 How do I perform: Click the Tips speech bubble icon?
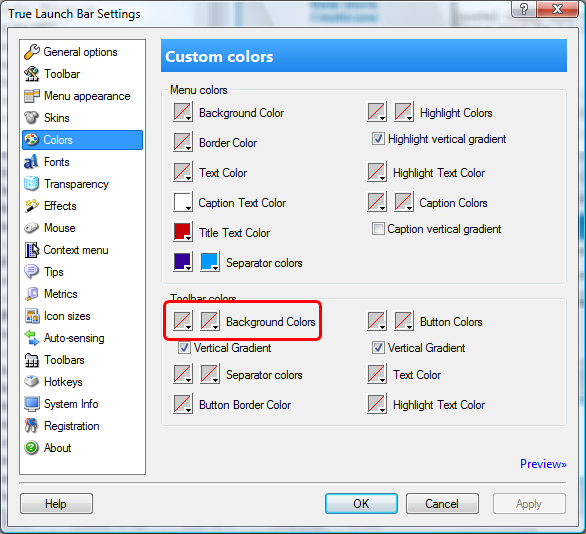tap(31, 272)
